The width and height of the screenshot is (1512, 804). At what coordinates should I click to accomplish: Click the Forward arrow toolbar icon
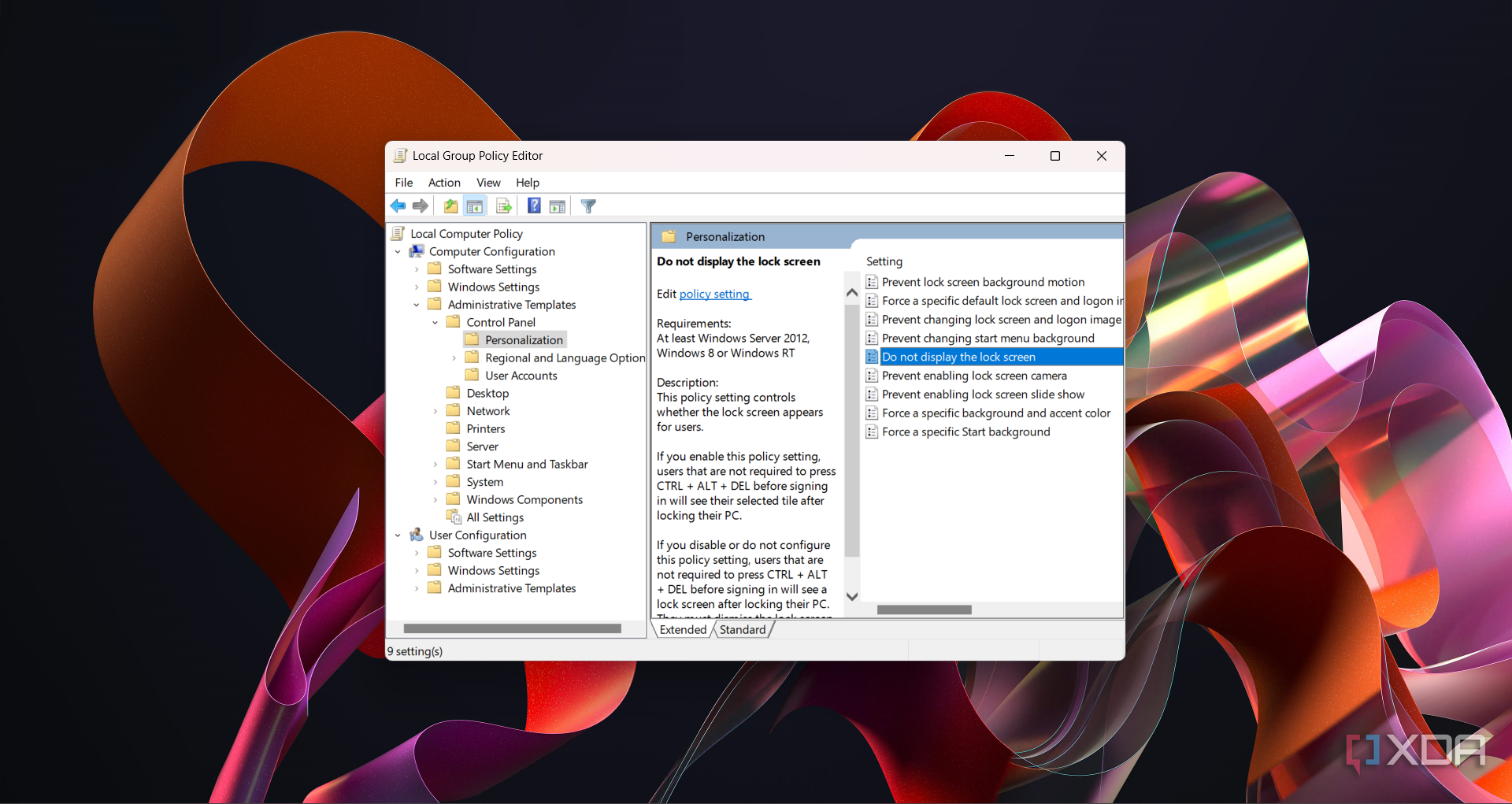pyautogui.click(x=421, y=206)
